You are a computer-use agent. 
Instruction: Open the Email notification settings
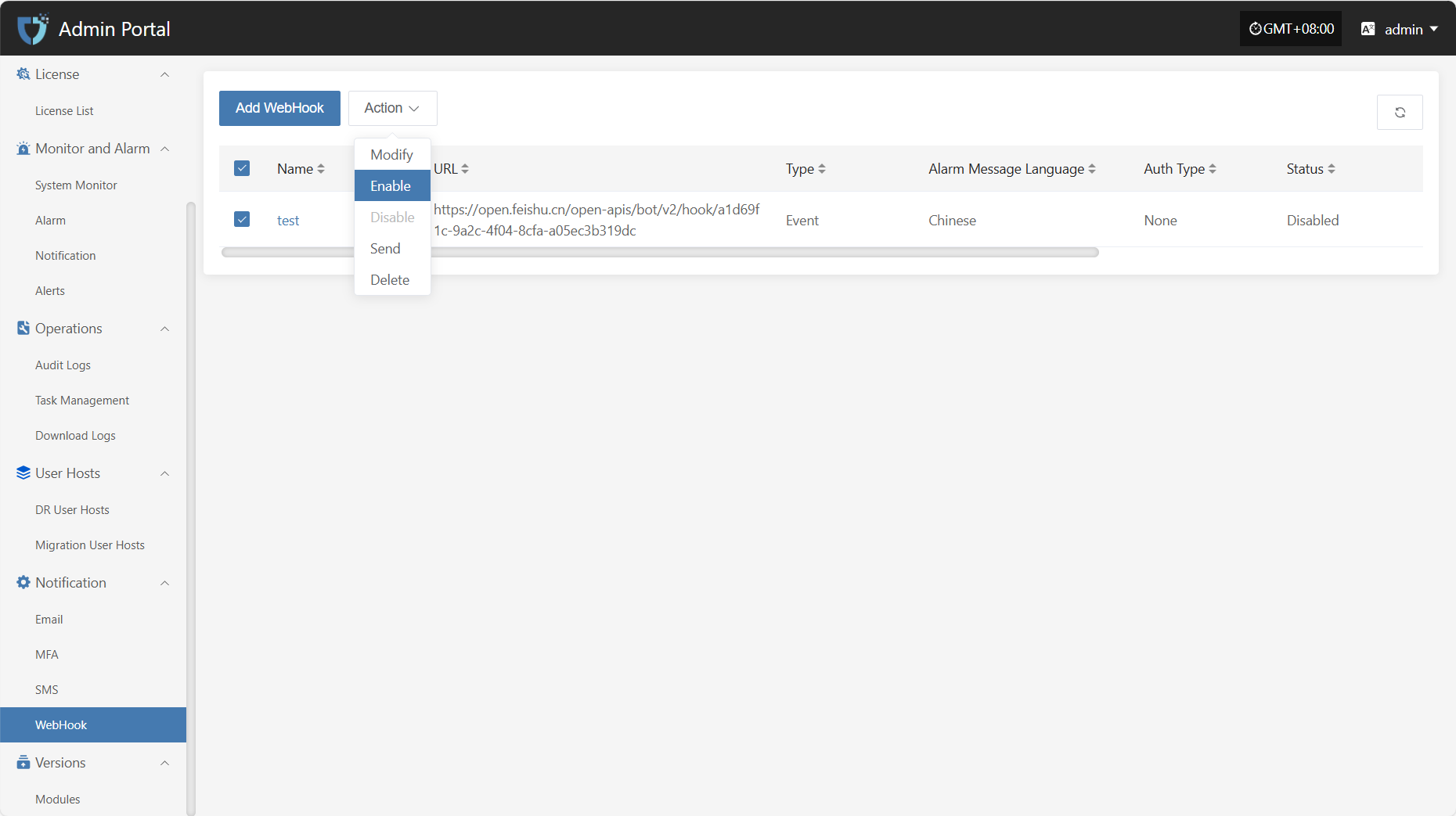[49, 620]
